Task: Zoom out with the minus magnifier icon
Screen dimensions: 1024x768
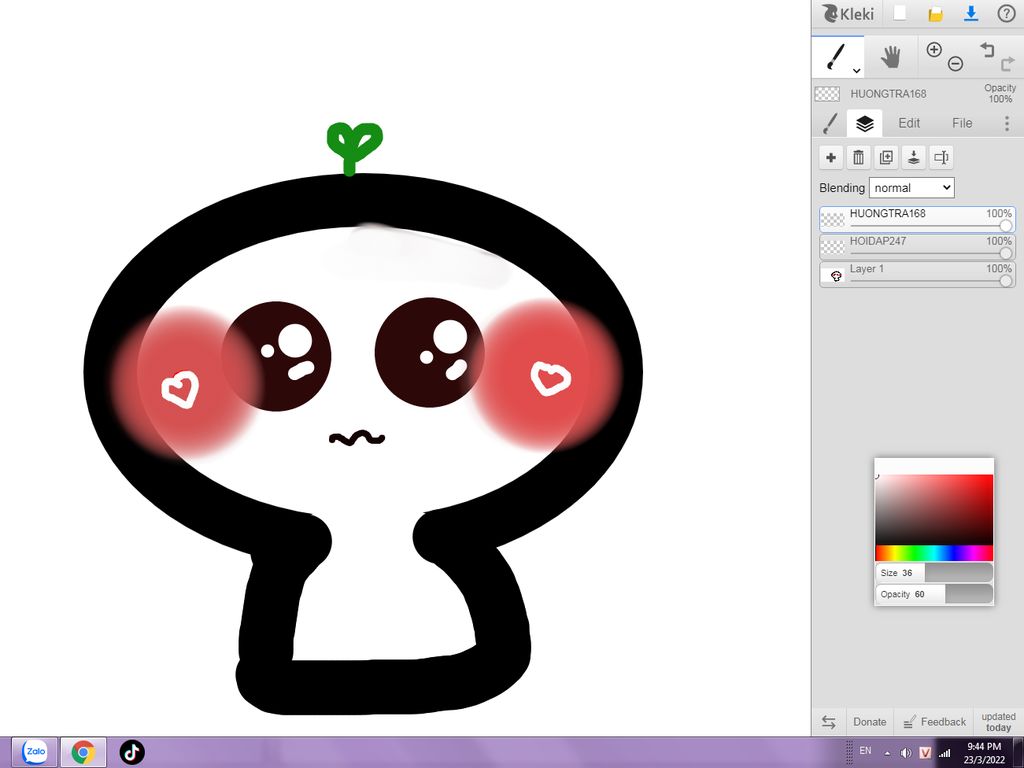Action: (x=955, y=63)
